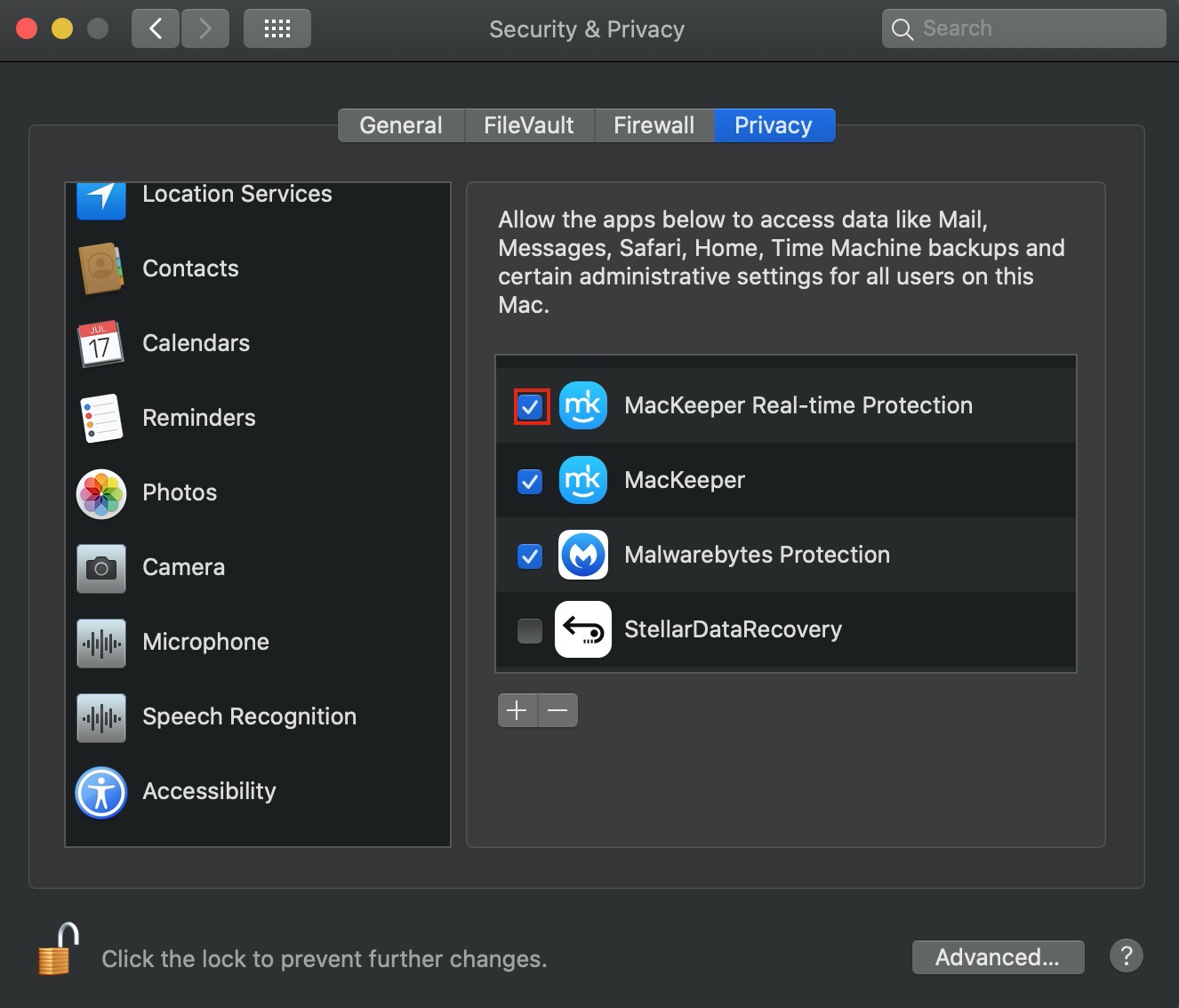Select Photos label in sidebar
Screen dimensions: 1179x1008
click(x=180, y=492)
